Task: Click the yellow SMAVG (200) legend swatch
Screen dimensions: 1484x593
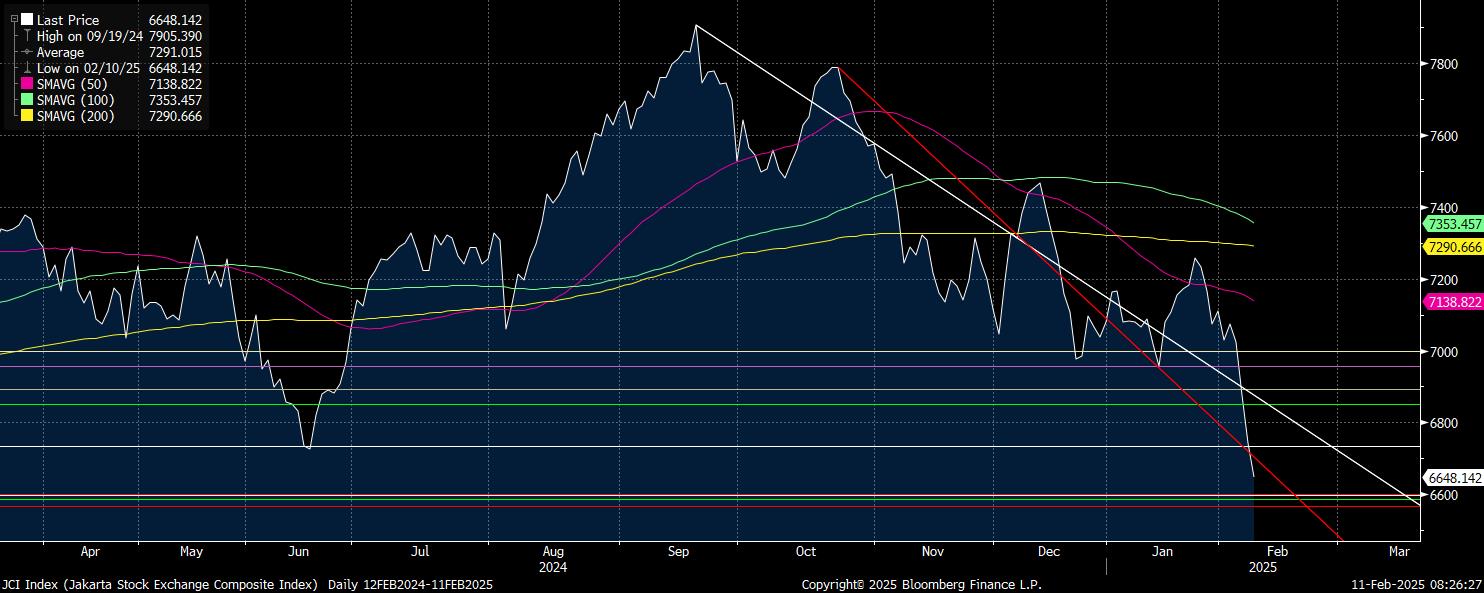Action: 27,116
